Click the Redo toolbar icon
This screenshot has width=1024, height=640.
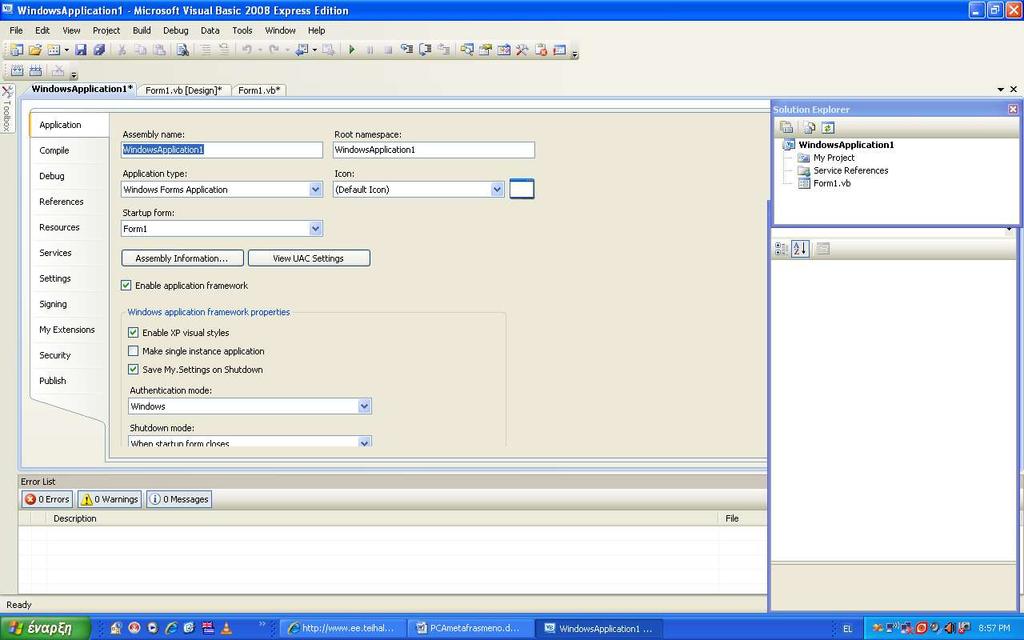click(274, 50)
